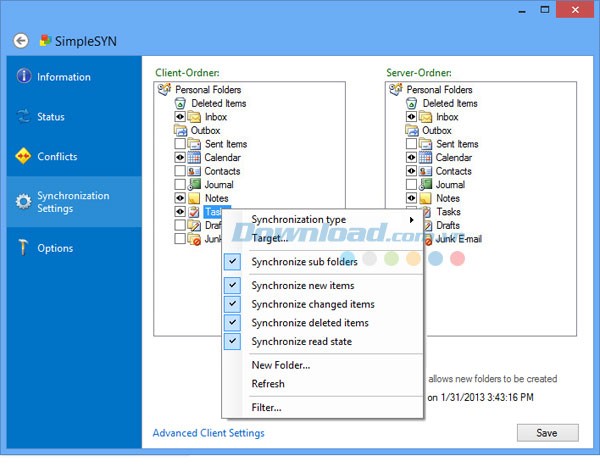Image resolution: width=600 pixels, height=467 pixels.
Task: Click the back arrow icon
Action: click(20, 41)
